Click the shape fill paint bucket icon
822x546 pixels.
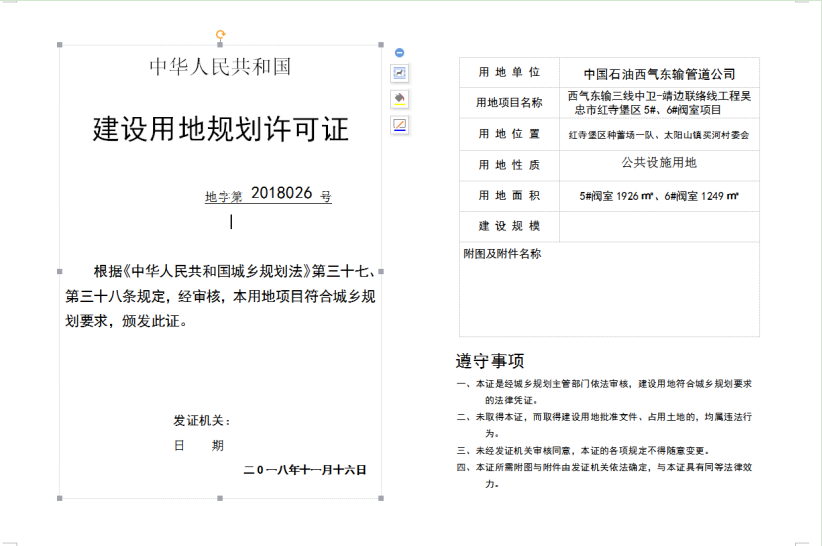399,98
